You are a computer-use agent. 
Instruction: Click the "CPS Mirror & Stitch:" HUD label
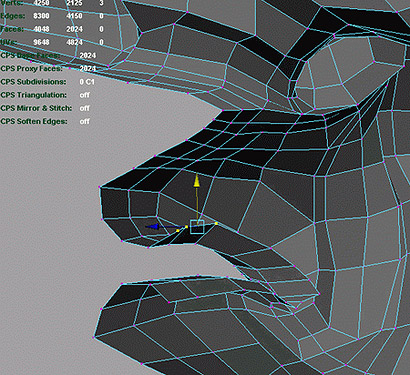pyautogui.click(x=36, y=108)
